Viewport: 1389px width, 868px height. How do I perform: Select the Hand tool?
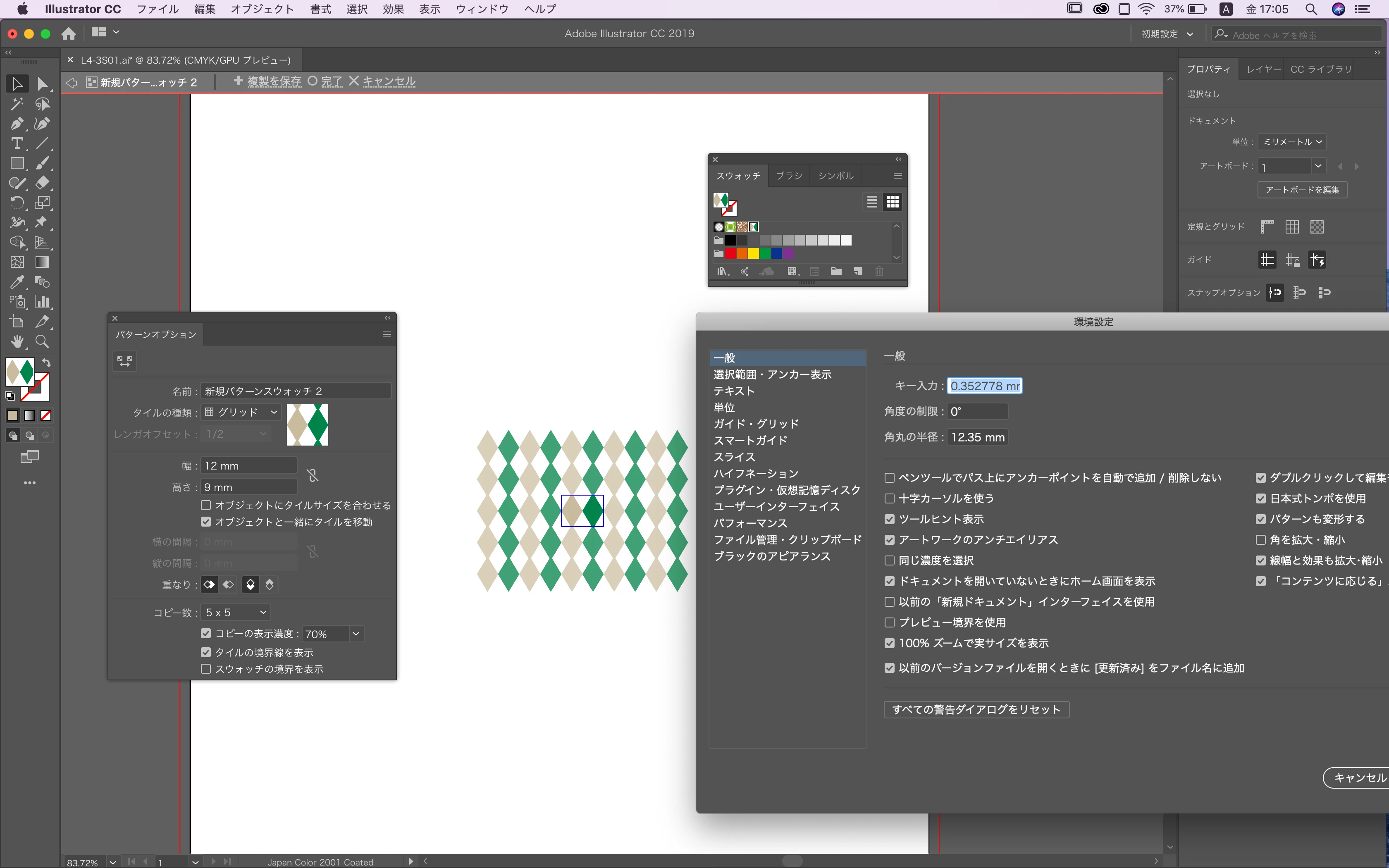pyautogui.click(x=17, y=342)
